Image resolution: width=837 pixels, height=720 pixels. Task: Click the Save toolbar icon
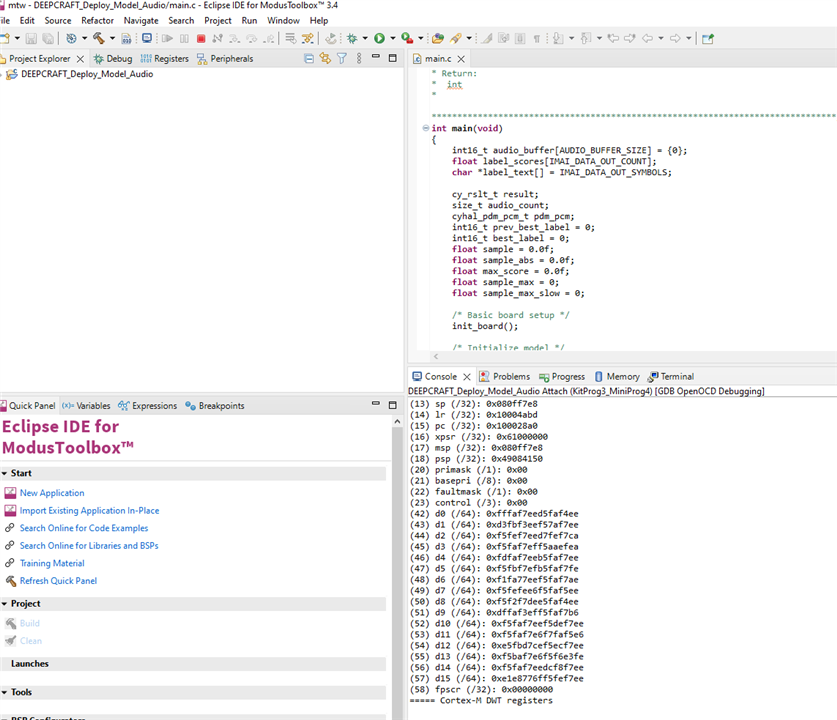click(31, 38)
